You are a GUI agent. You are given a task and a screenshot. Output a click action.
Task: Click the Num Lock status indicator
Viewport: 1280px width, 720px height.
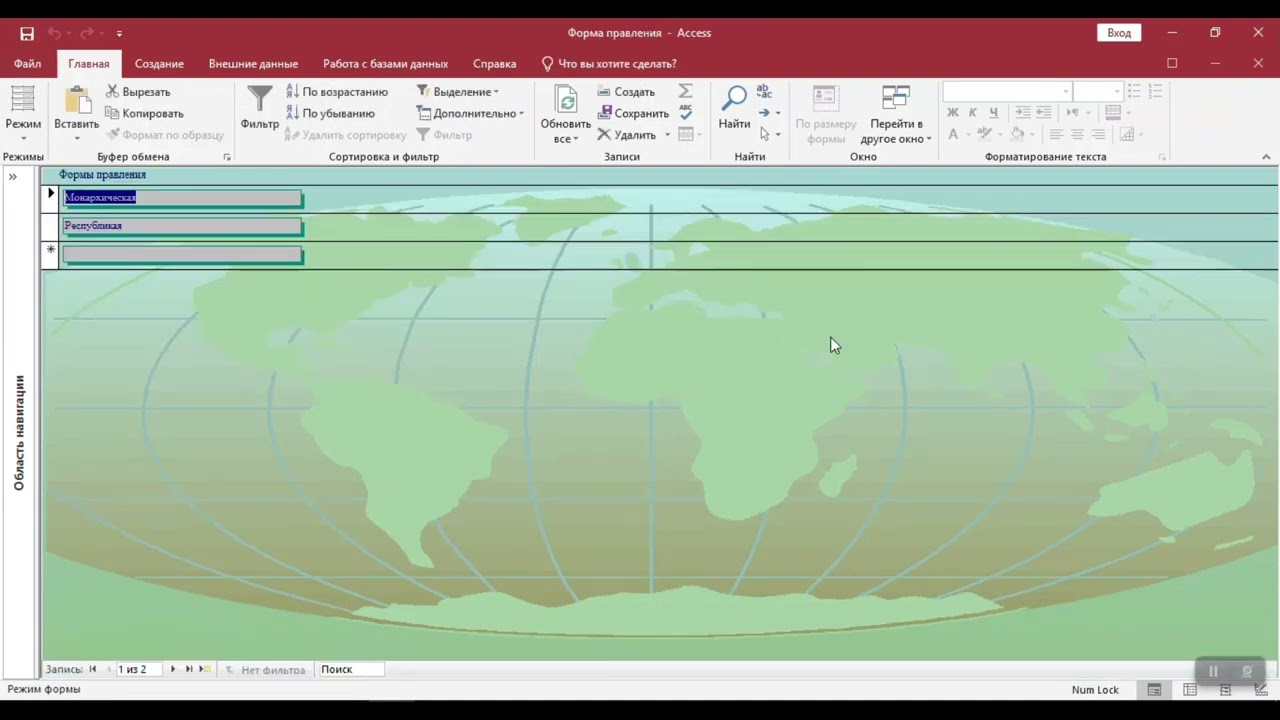click(1095, 690)
